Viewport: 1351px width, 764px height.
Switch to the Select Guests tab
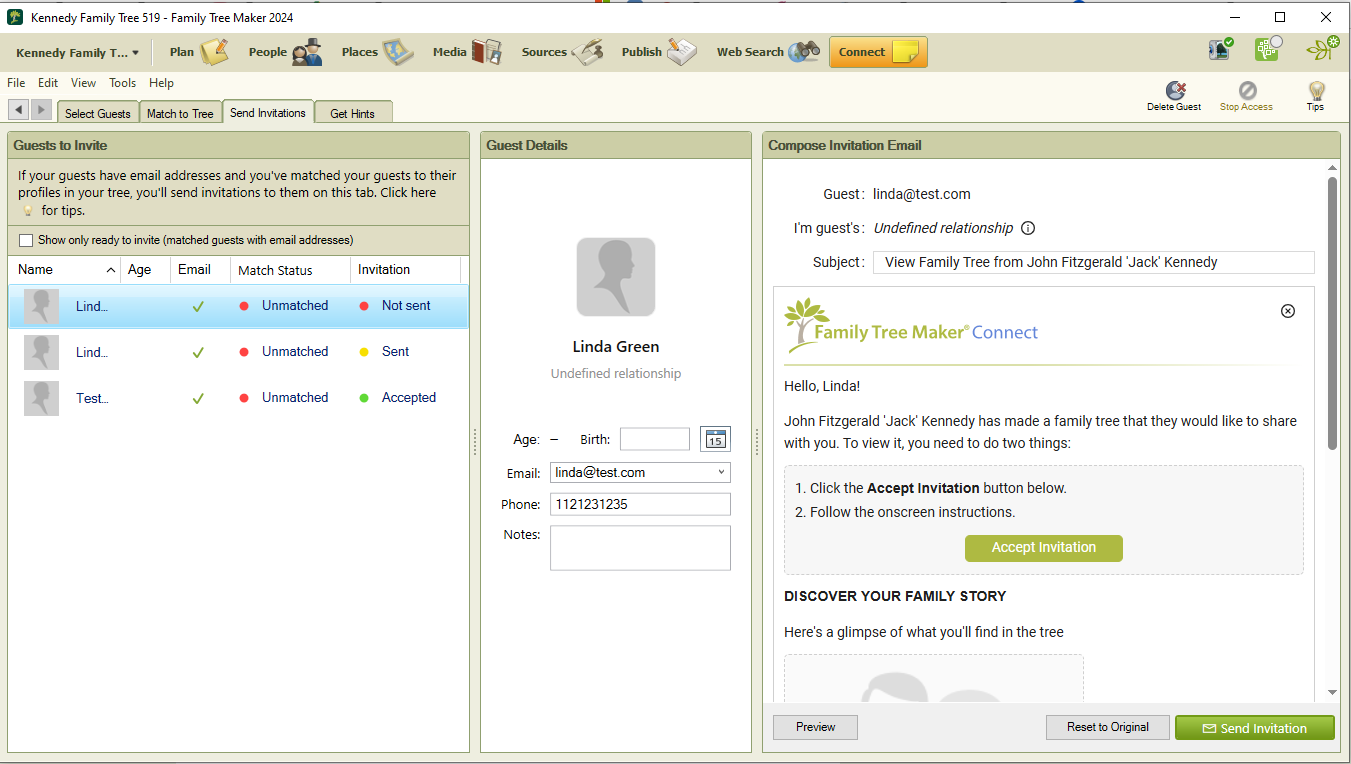coord(98,113)
